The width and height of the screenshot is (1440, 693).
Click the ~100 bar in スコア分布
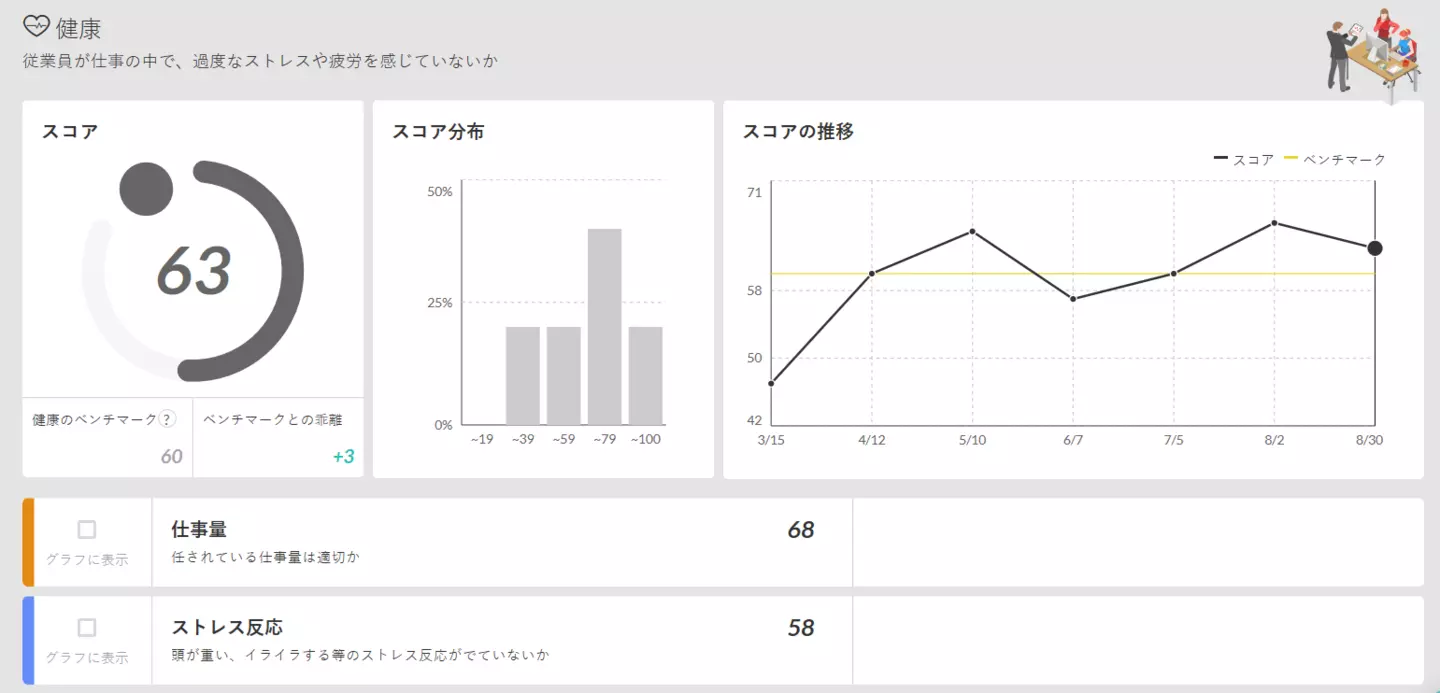click(645, 376)
